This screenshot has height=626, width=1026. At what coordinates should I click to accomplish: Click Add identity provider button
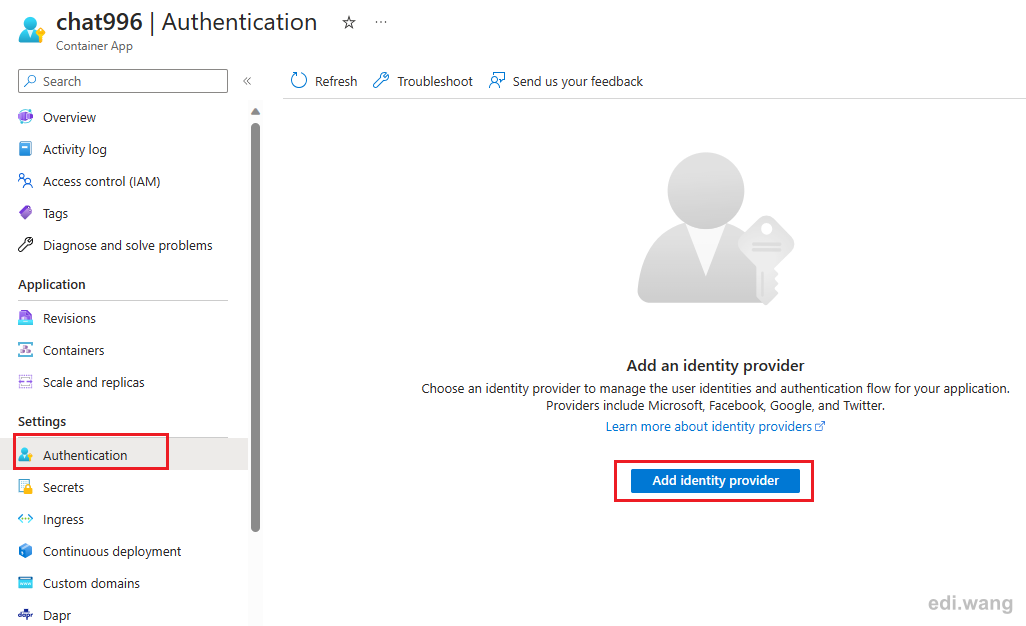coord(715,481)
